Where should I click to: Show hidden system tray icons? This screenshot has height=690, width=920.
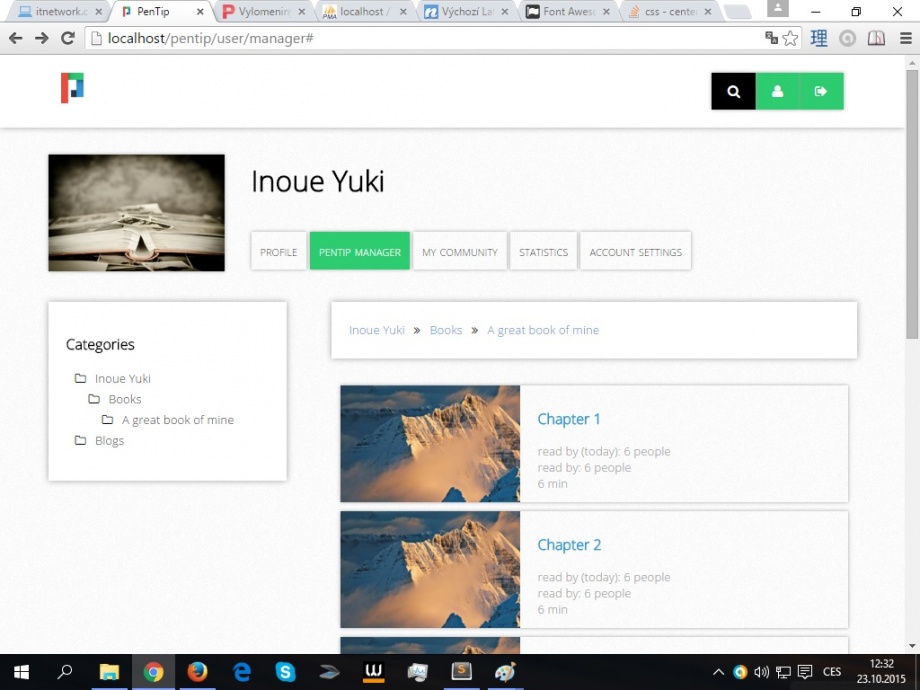[x=718, y=672]
